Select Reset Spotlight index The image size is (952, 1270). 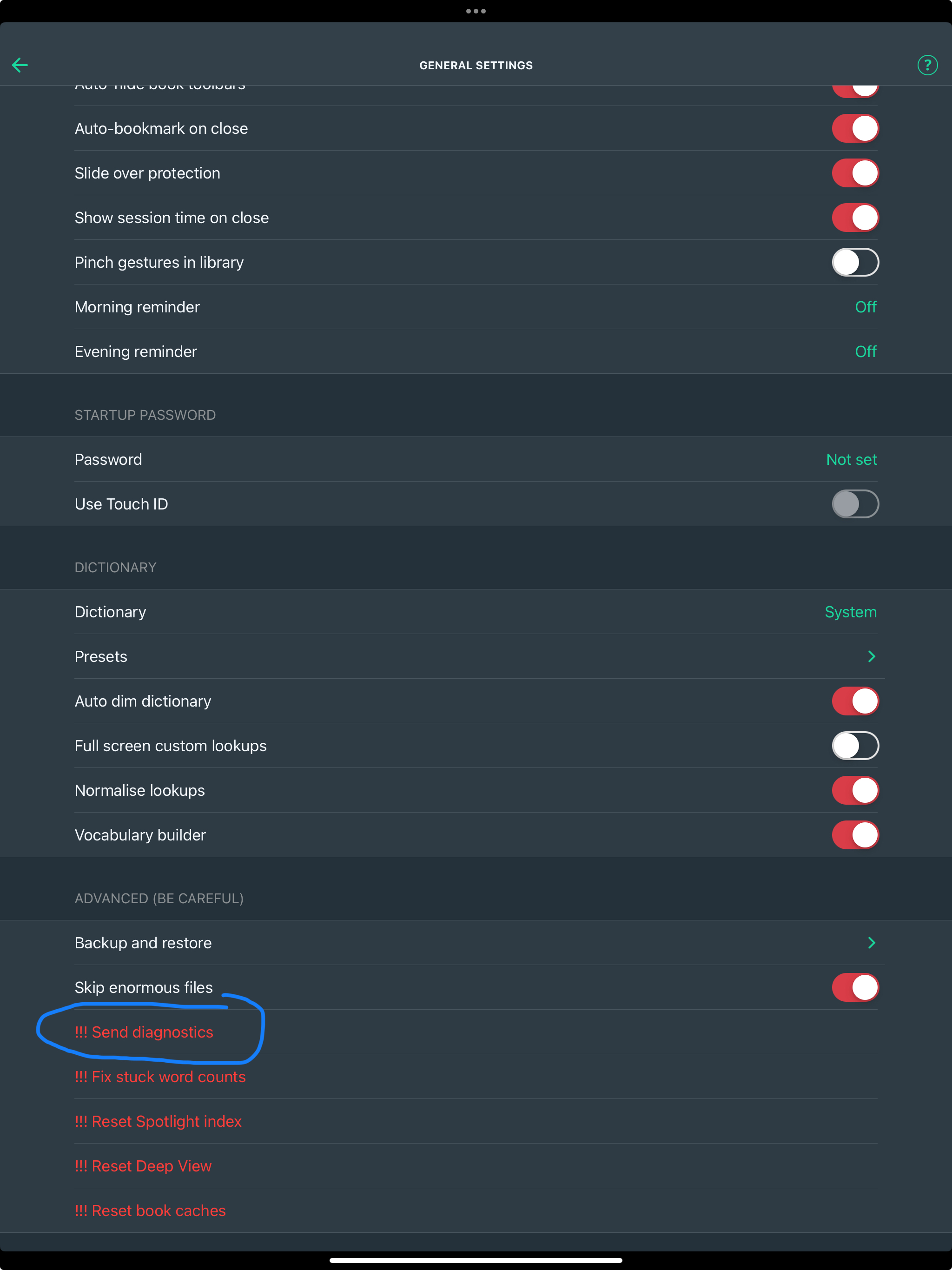[x=158, y=1121]
